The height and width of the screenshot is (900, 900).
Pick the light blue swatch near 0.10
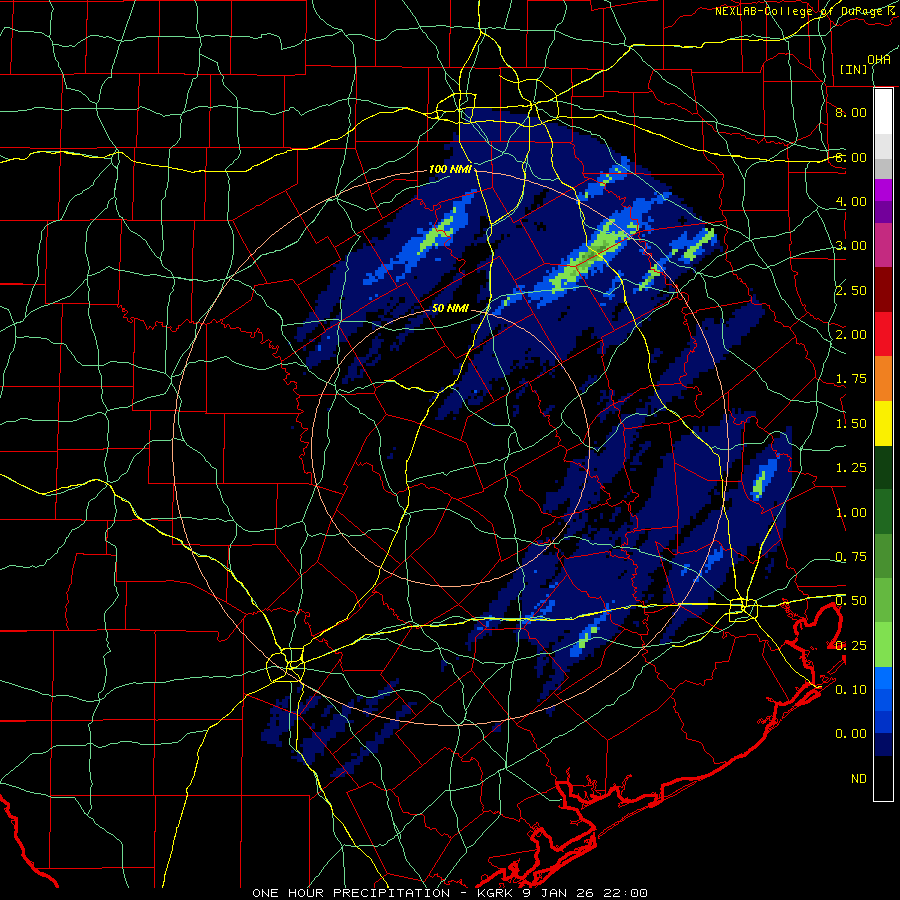[x=883, y=678]
